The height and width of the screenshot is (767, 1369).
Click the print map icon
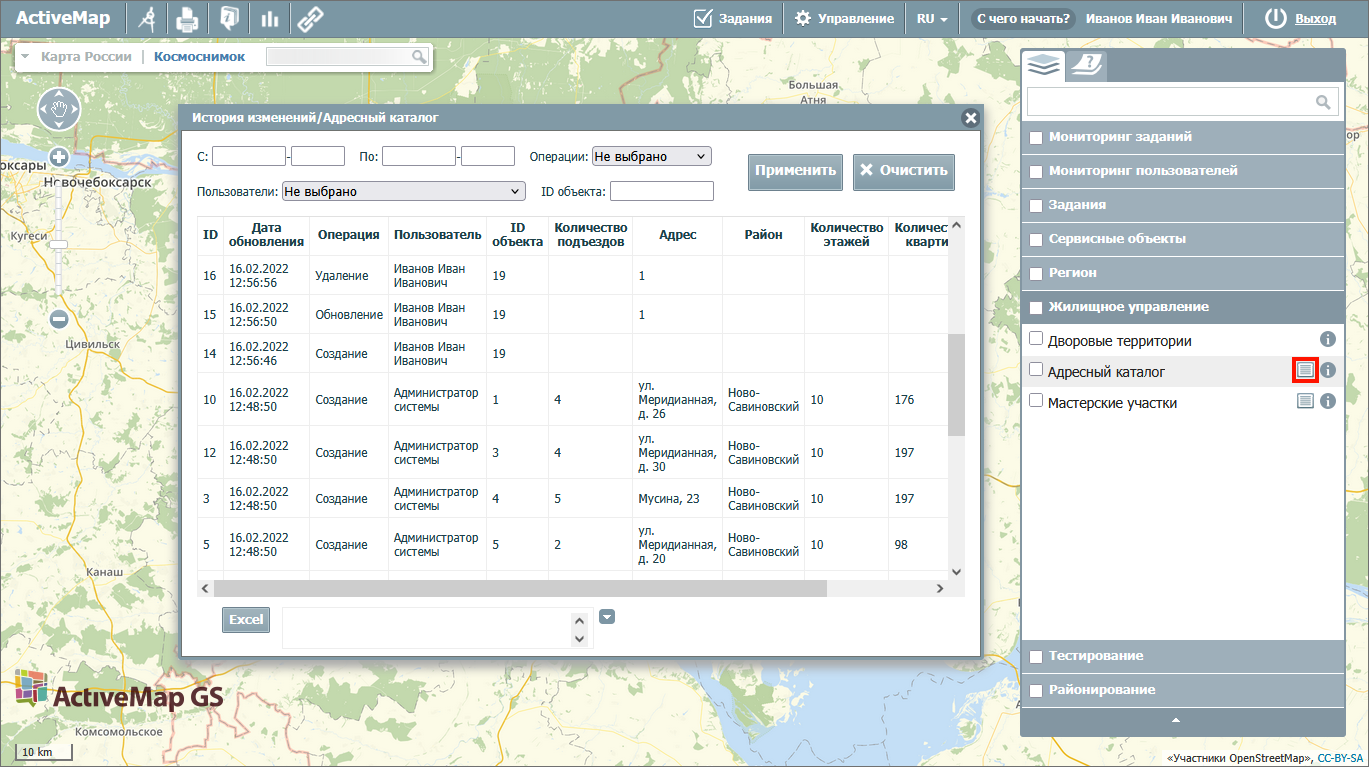[187, 18]
